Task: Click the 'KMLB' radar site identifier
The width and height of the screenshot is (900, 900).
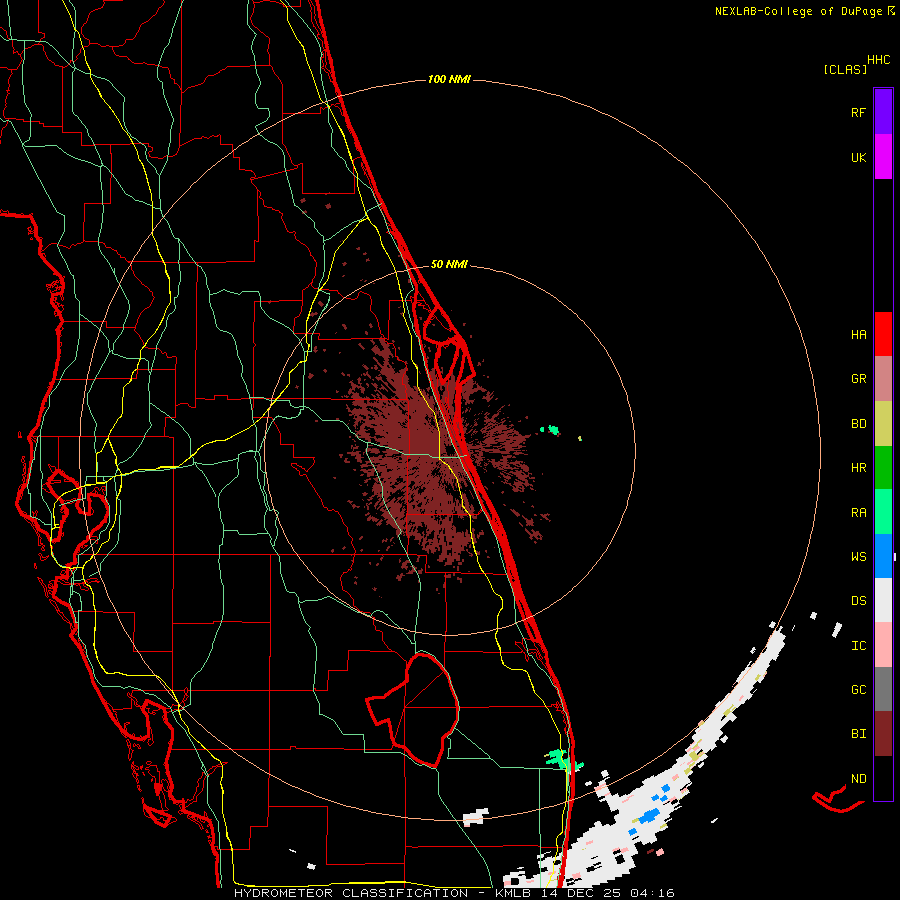Action: click(512, 893)
